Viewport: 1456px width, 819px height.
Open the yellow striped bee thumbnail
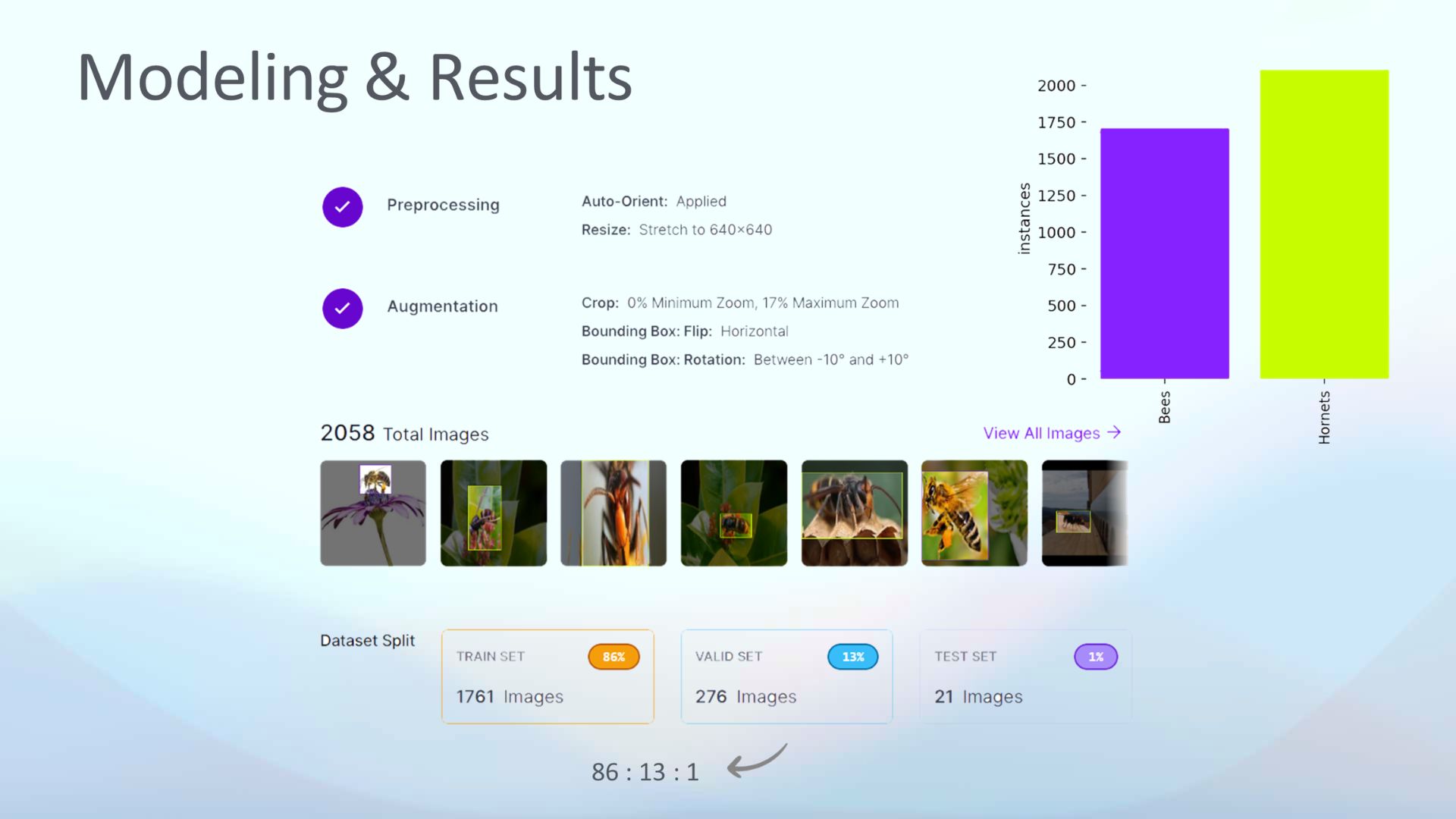point(974,513)
